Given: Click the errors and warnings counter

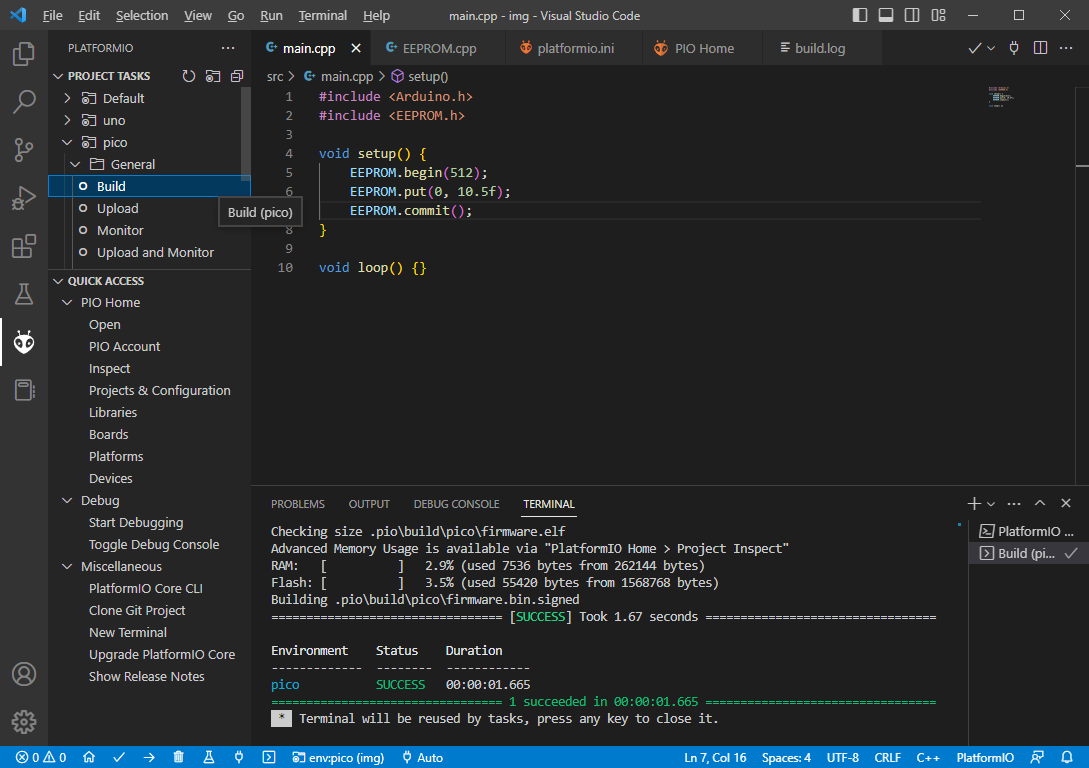Looking at the screenshot, I should click(x=41, y=758).
